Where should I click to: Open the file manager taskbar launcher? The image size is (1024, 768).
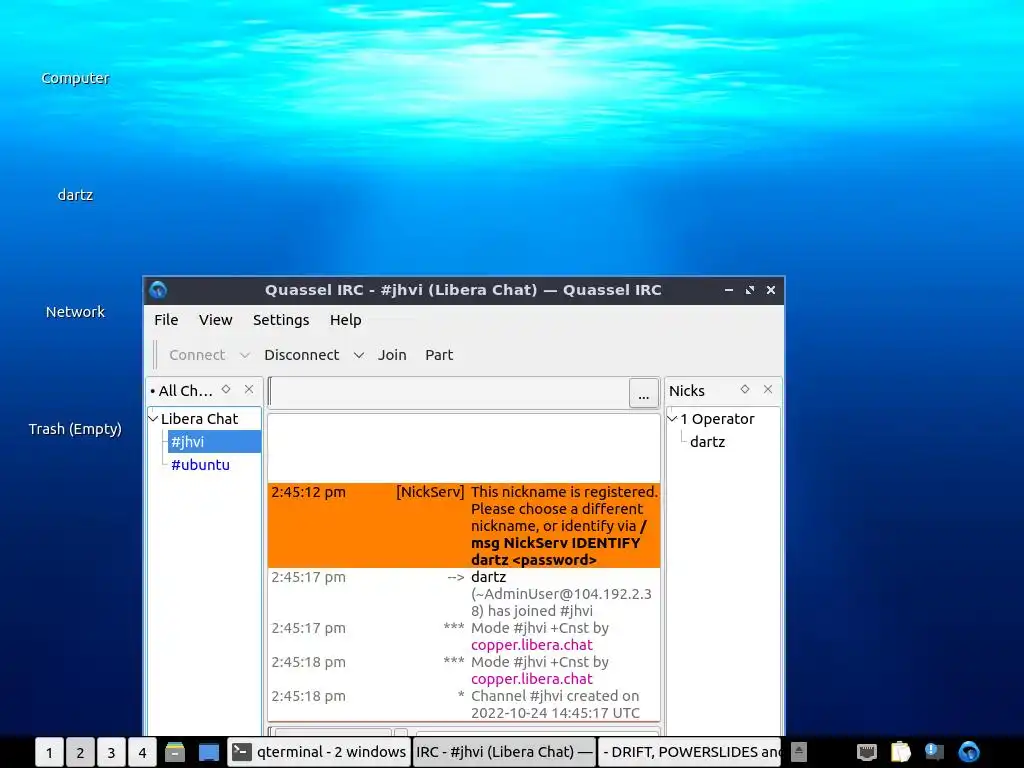175,752
